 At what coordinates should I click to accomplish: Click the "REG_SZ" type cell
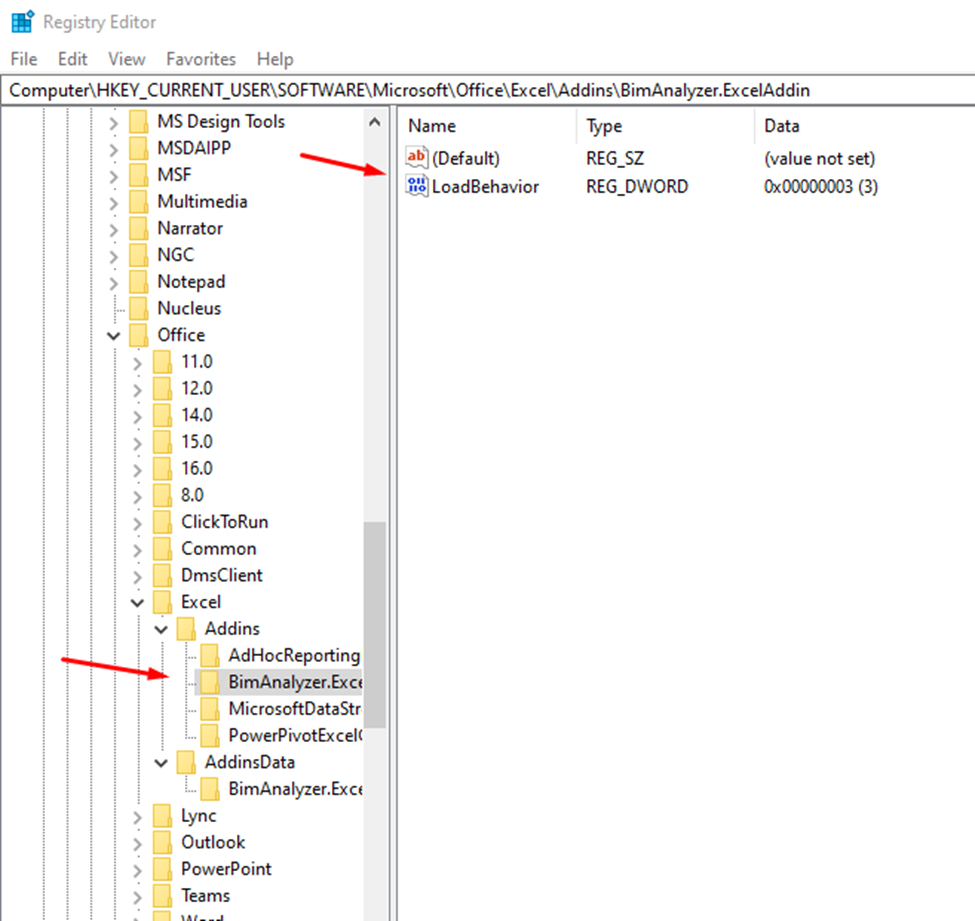pos(614,159)
